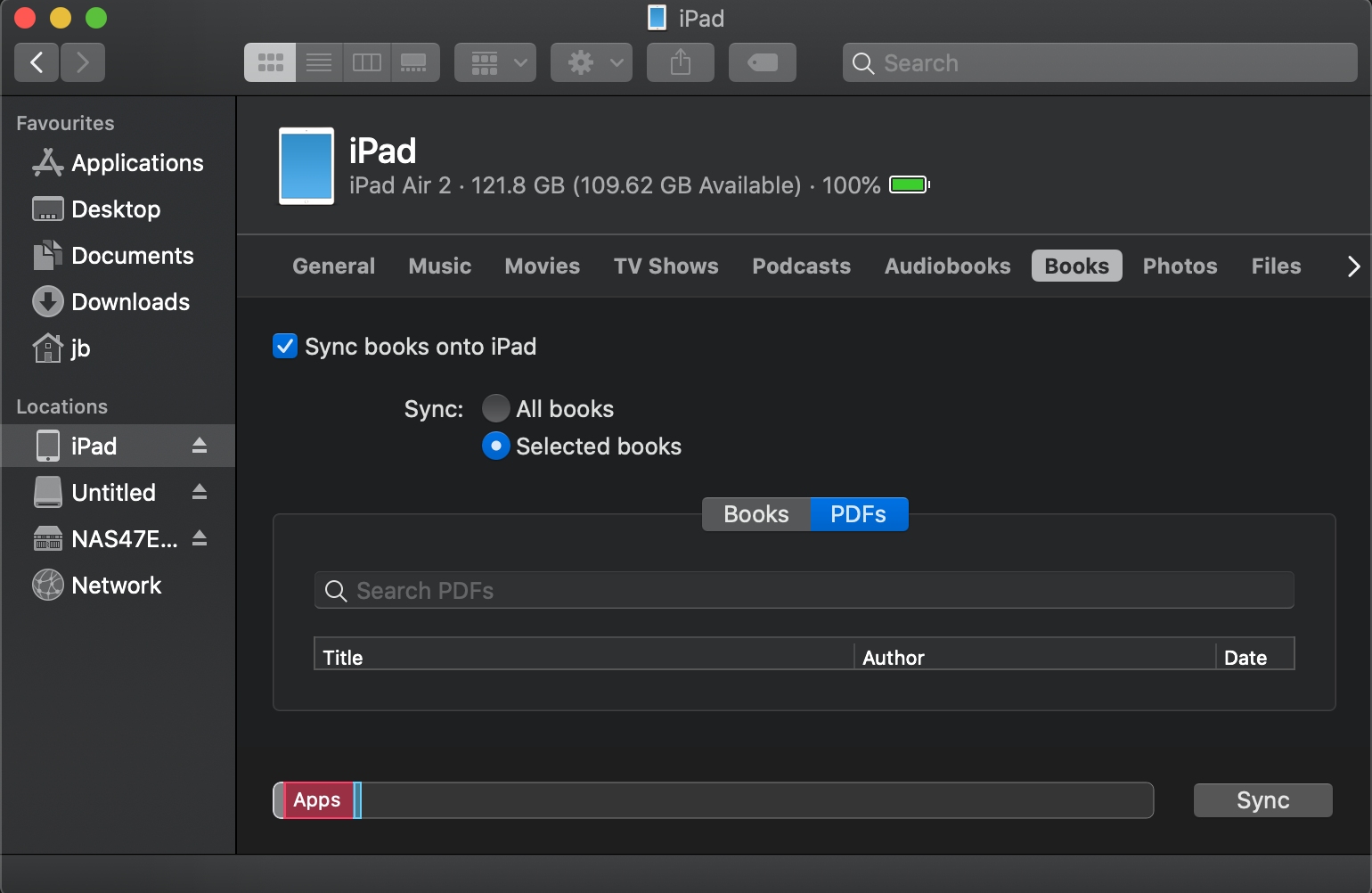Click the Edit Tags toolbar icon

[x=763, y=62]
